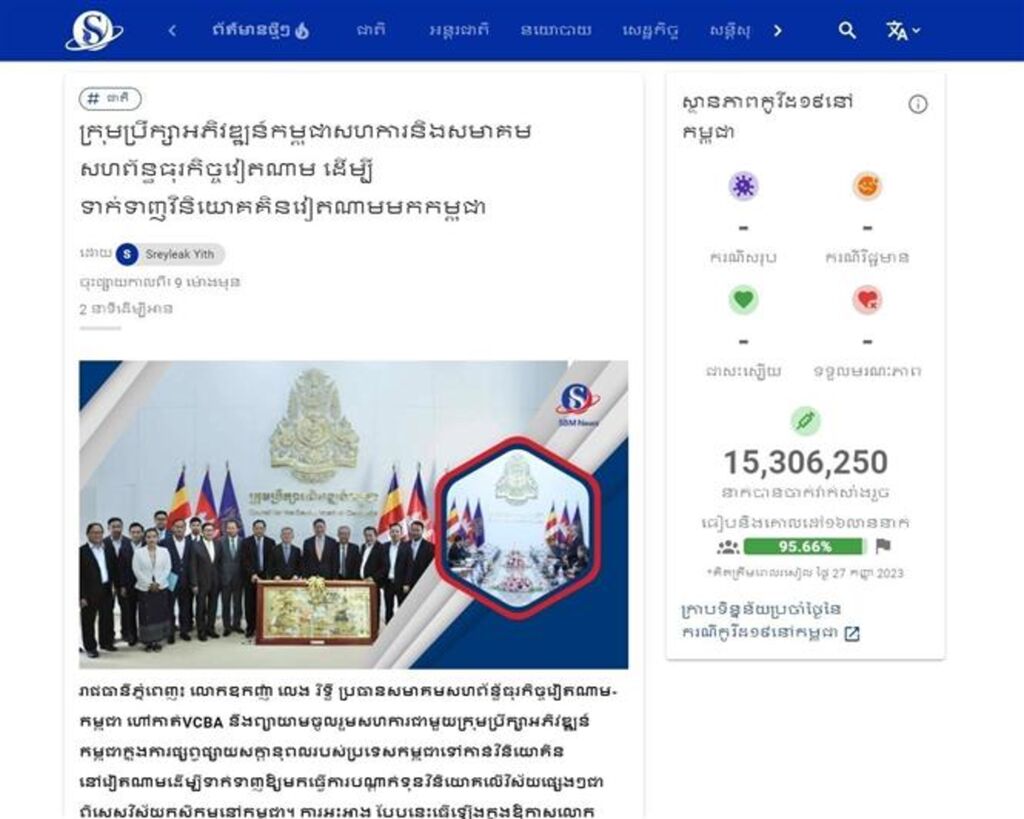Select the International category tab
The height and width of the screenshot is (819, 1024).
coord(459,30)
